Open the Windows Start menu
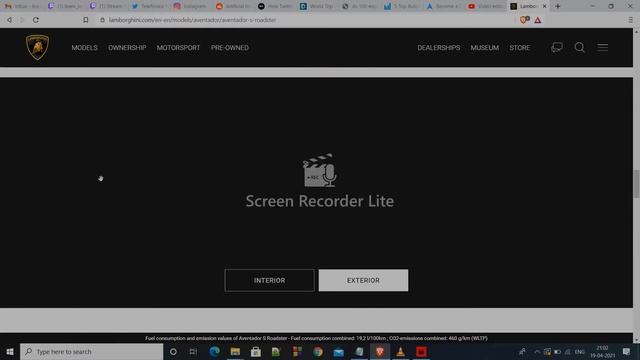640x360 pixels. pos(10,351)
